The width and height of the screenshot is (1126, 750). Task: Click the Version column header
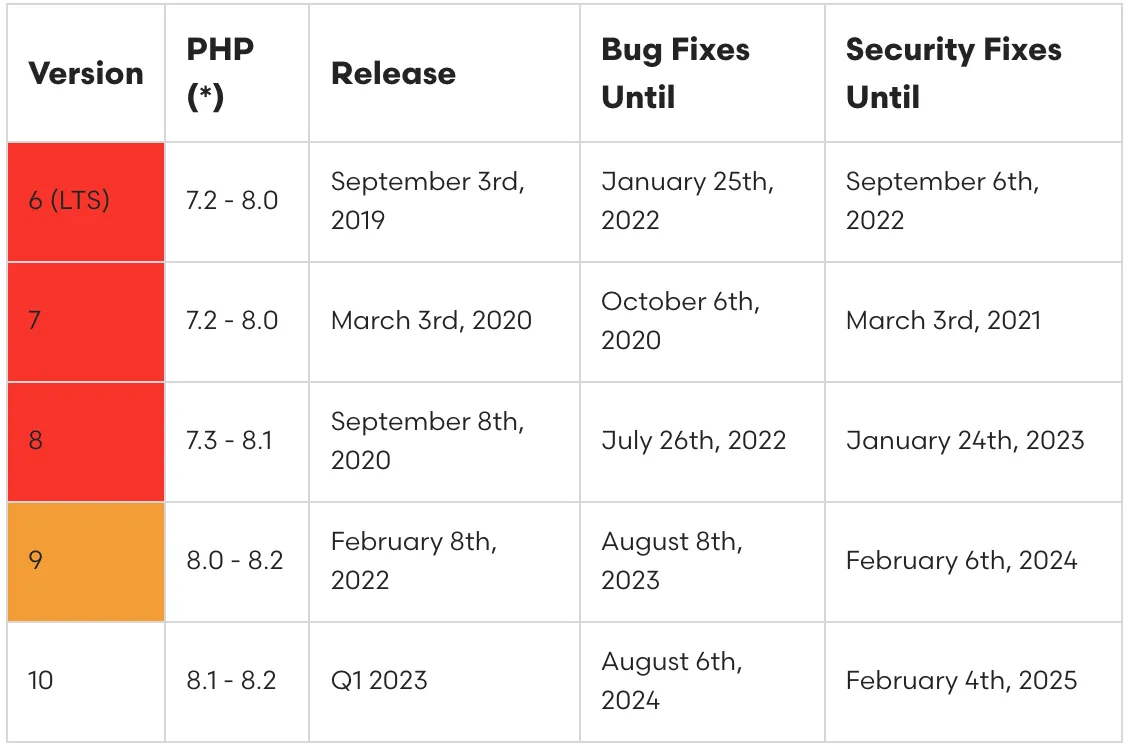[86, 73]
